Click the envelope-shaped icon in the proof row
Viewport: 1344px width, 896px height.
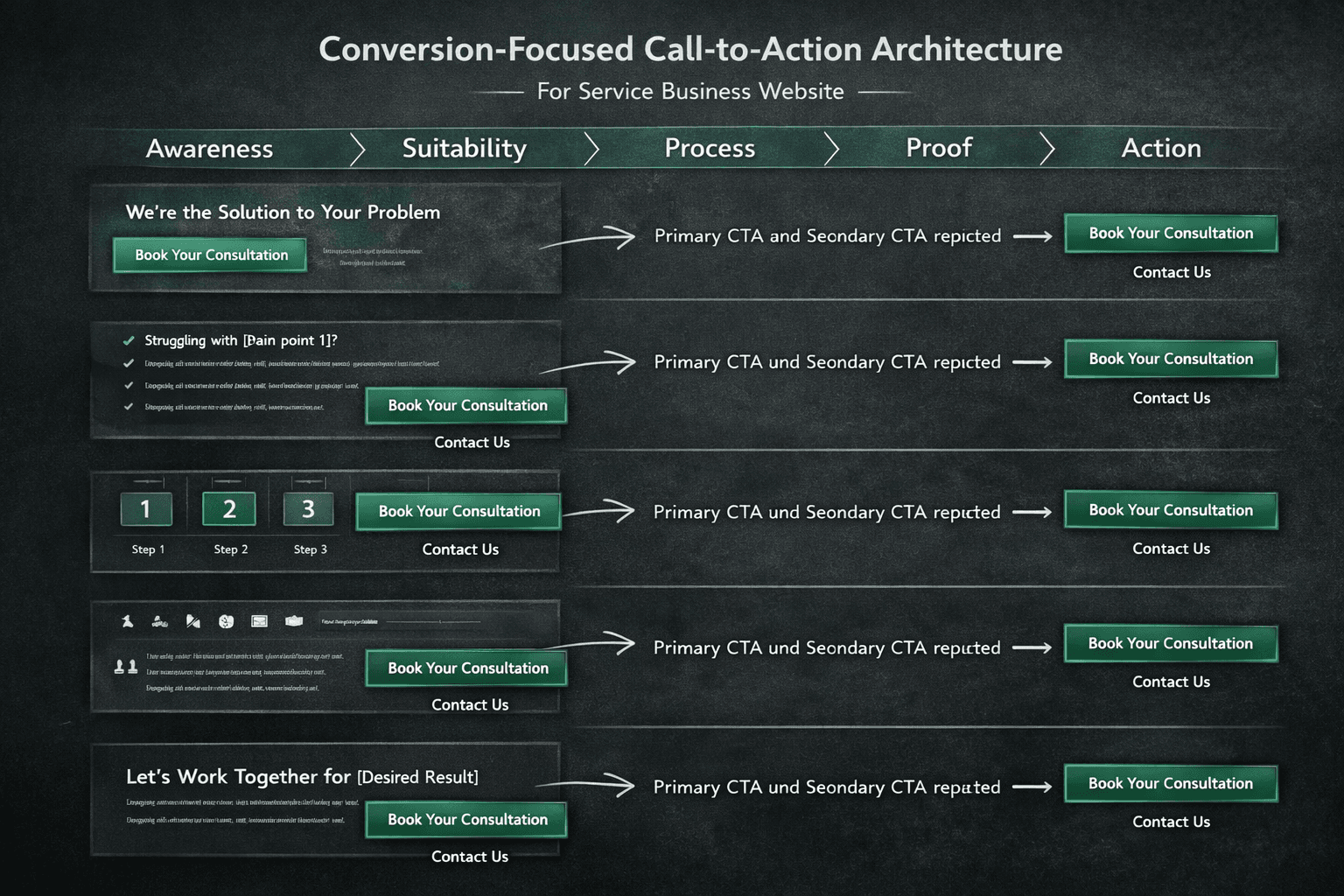pyautogui.click(x=259, y=621)
